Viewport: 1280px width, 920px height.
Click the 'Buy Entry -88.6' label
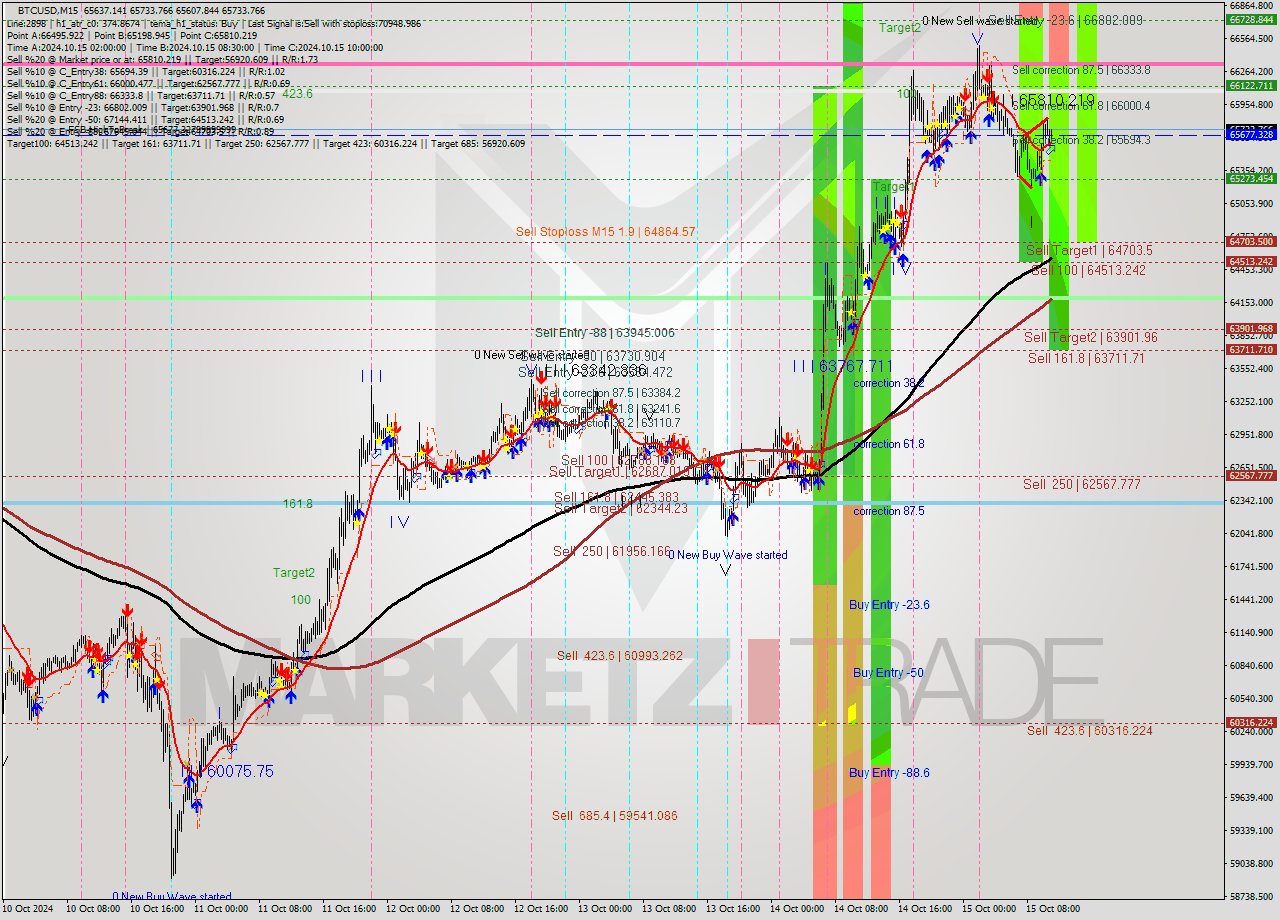(889, 773)
